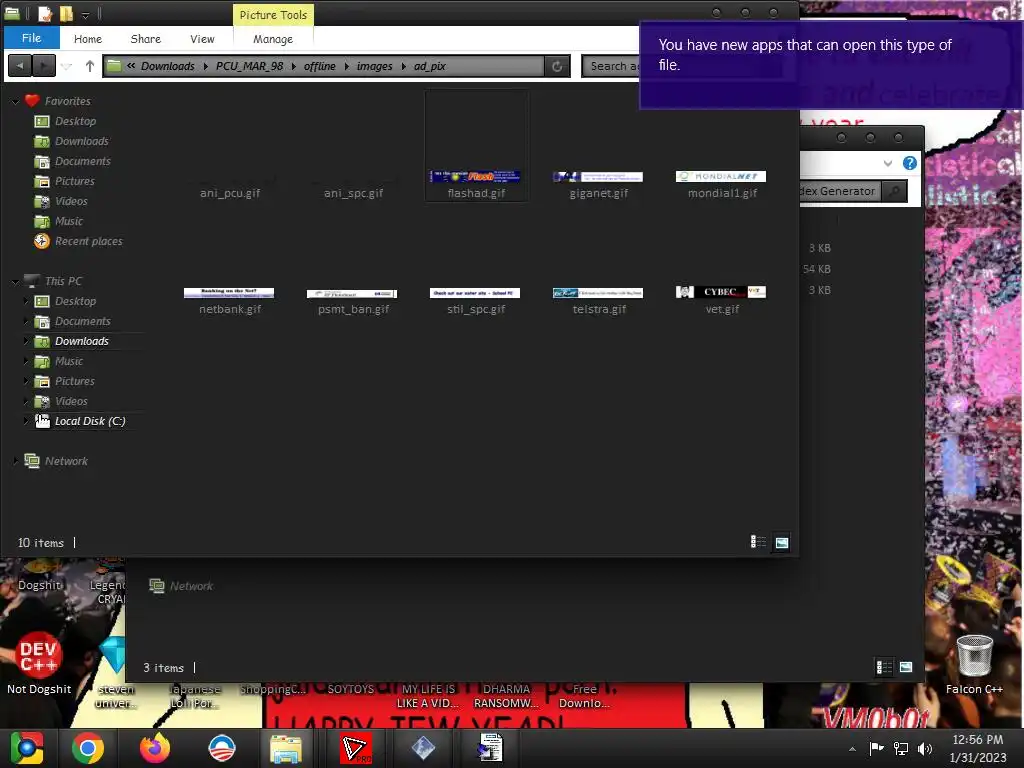
Task: Open Downloads under Favorites
Action: (x=81, y=141)
